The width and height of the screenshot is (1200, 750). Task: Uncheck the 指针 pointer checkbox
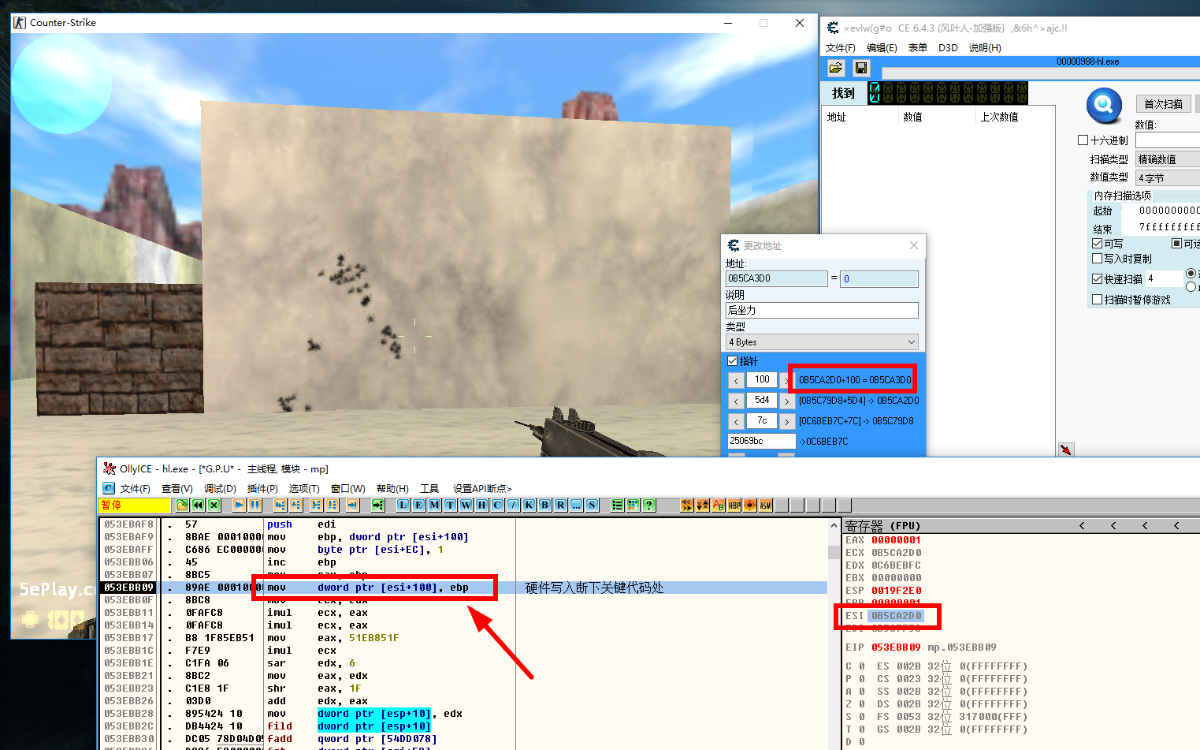pyautogui.click(x=732, y=361)
